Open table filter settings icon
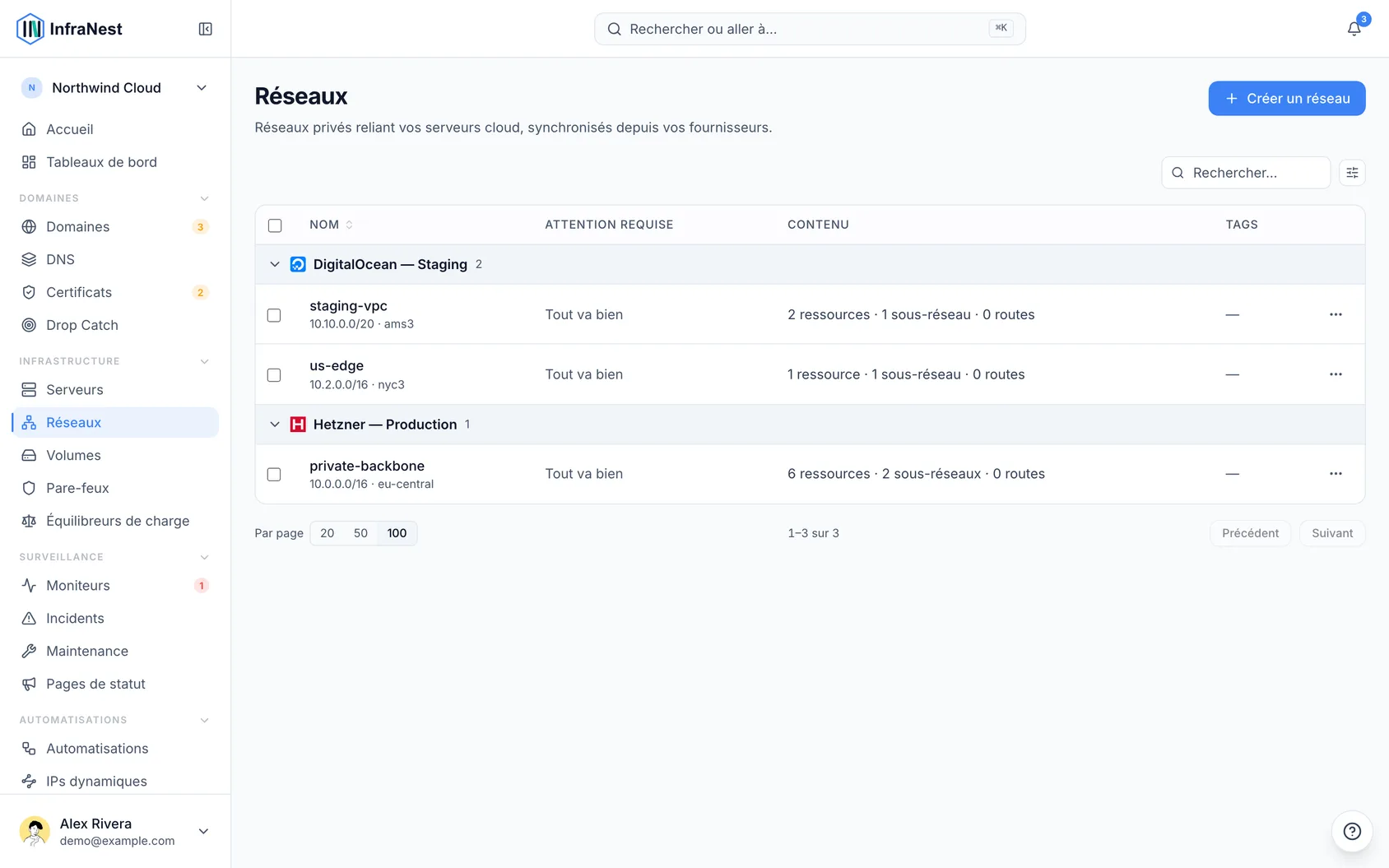Screen dimensions: 1389x868 [1352, 173]
